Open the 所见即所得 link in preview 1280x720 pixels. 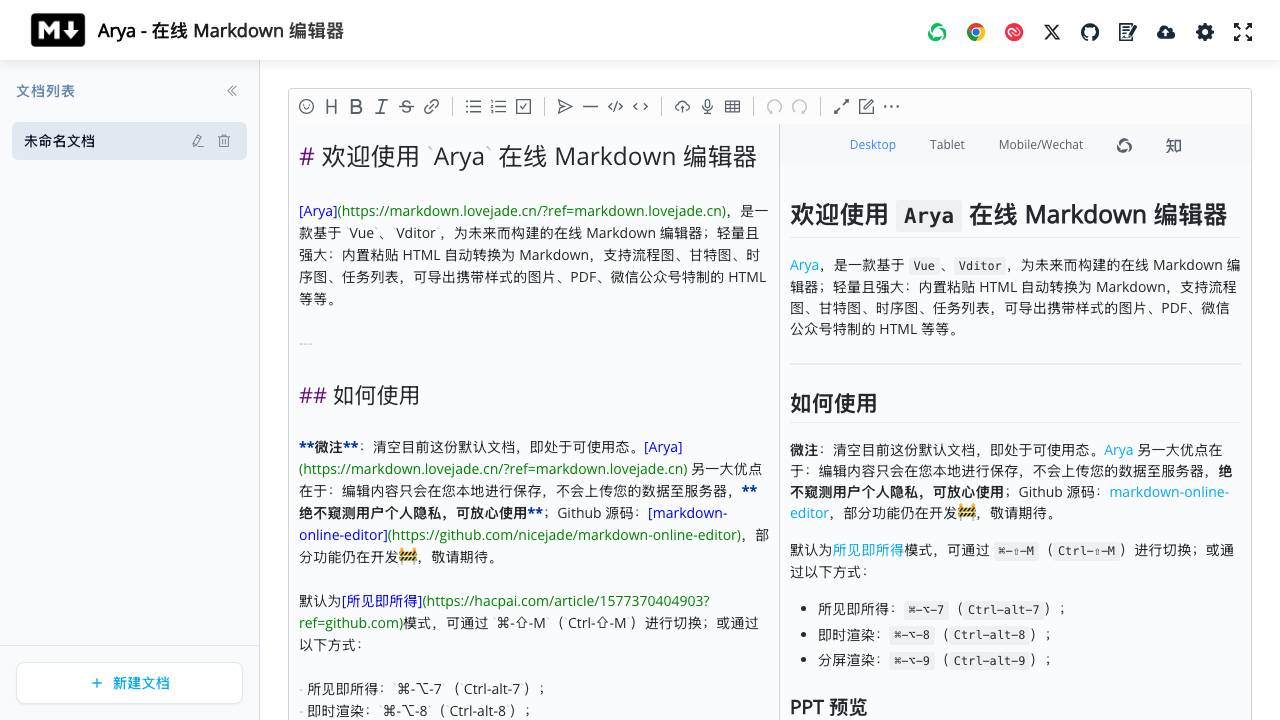868,549
